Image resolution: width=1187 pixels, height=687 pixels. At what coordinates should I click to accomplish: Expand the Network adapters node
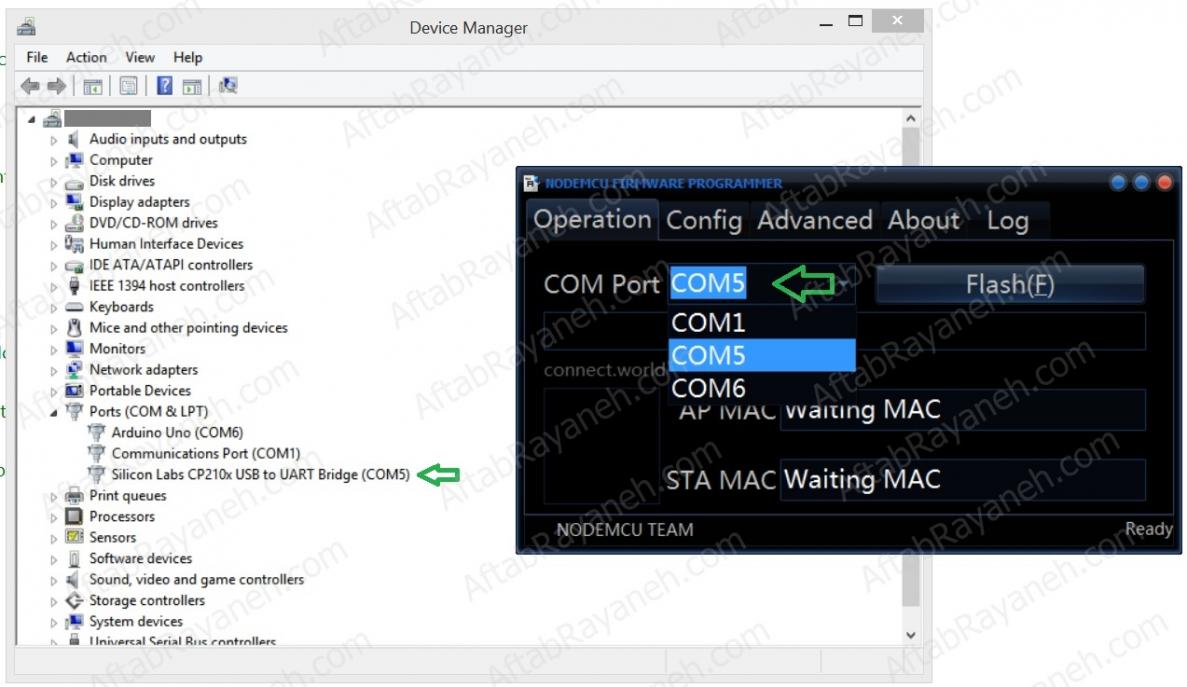tap(54, 370)
